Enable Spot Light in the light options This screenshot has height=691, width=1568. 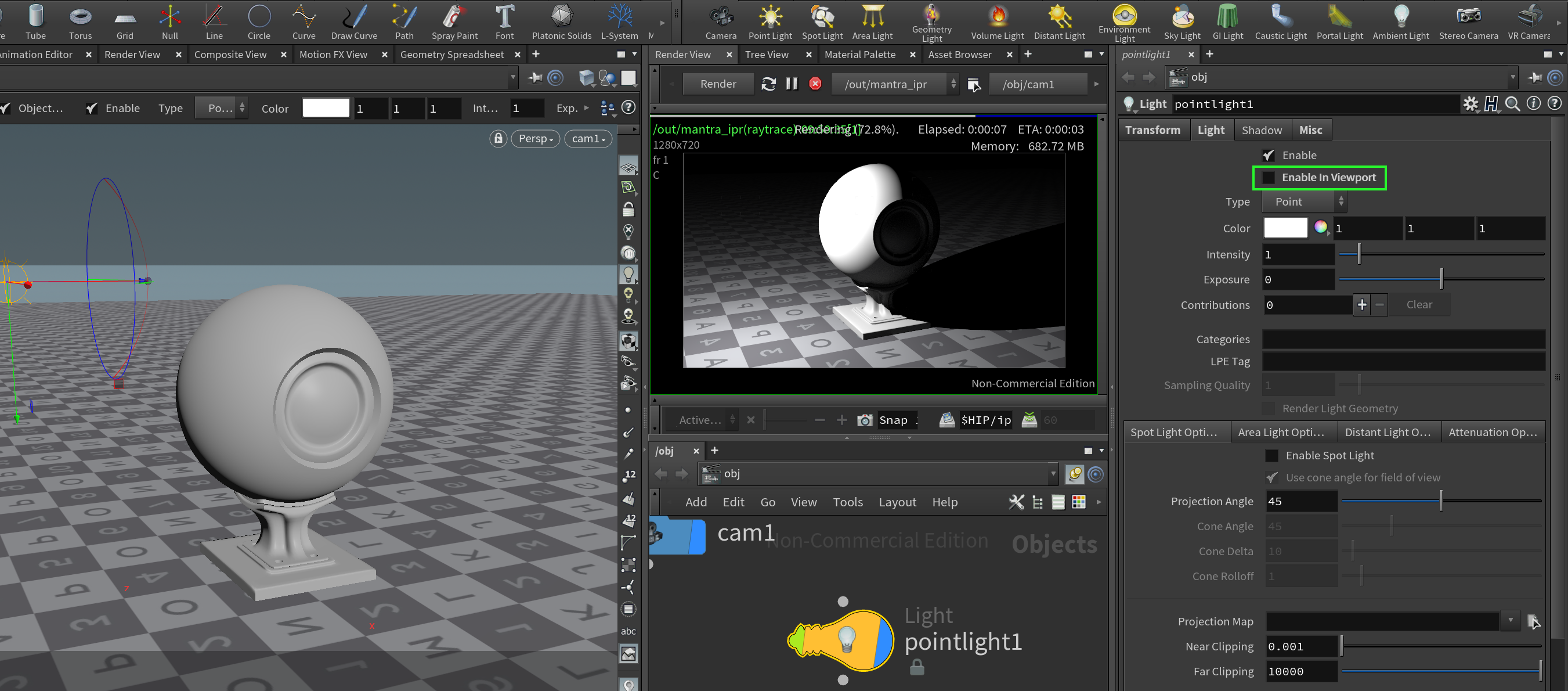pyautogui.click(x=1271, y=455)
